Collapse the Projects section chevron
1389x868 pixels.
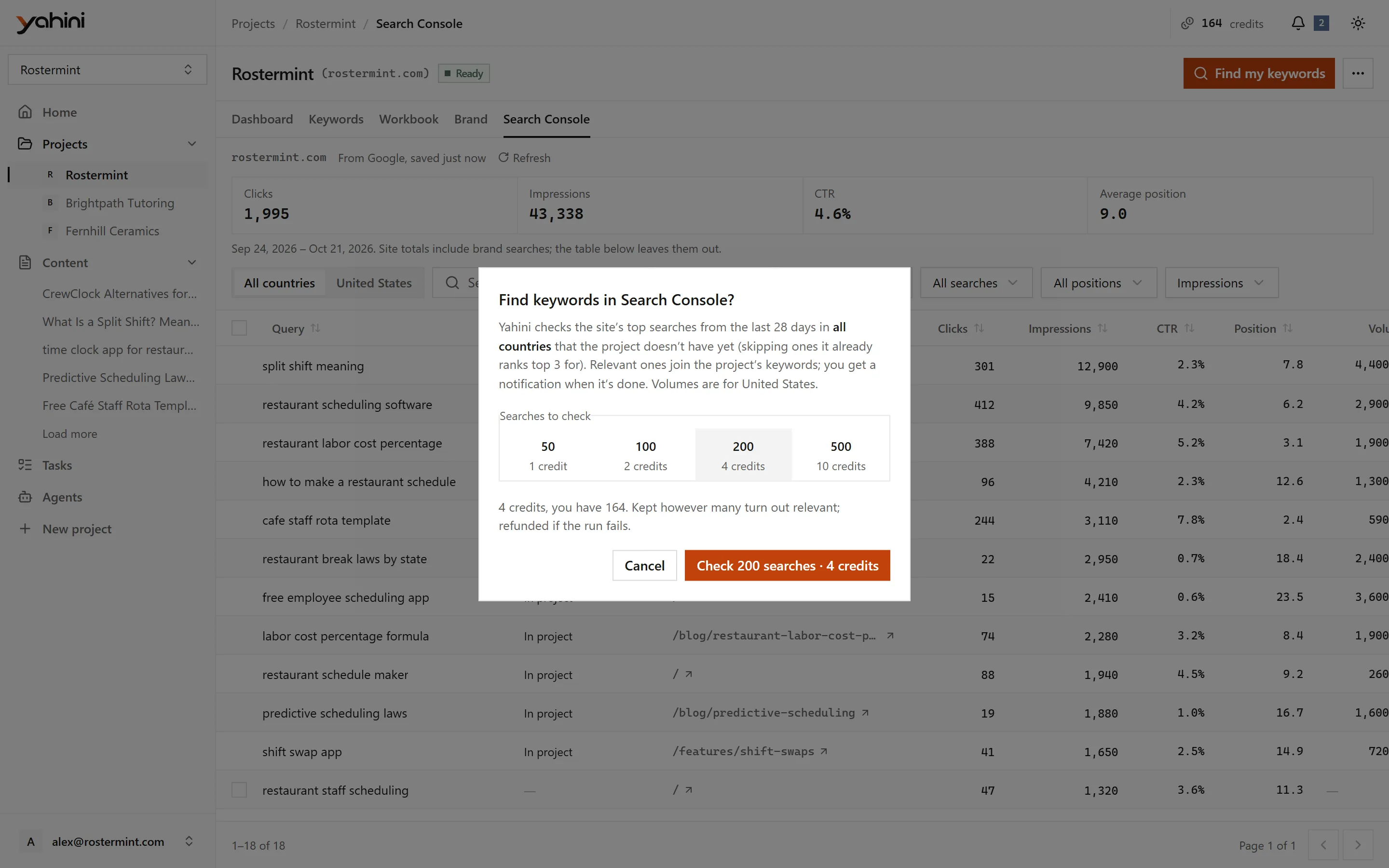click(x=191, y=144)
